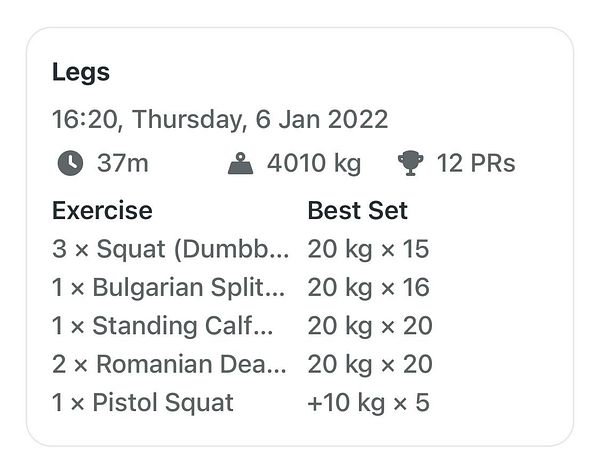Click best set 20 kg × 15
Screen dimensions: 600x458
pyautogui.click(x=368, y=249)
